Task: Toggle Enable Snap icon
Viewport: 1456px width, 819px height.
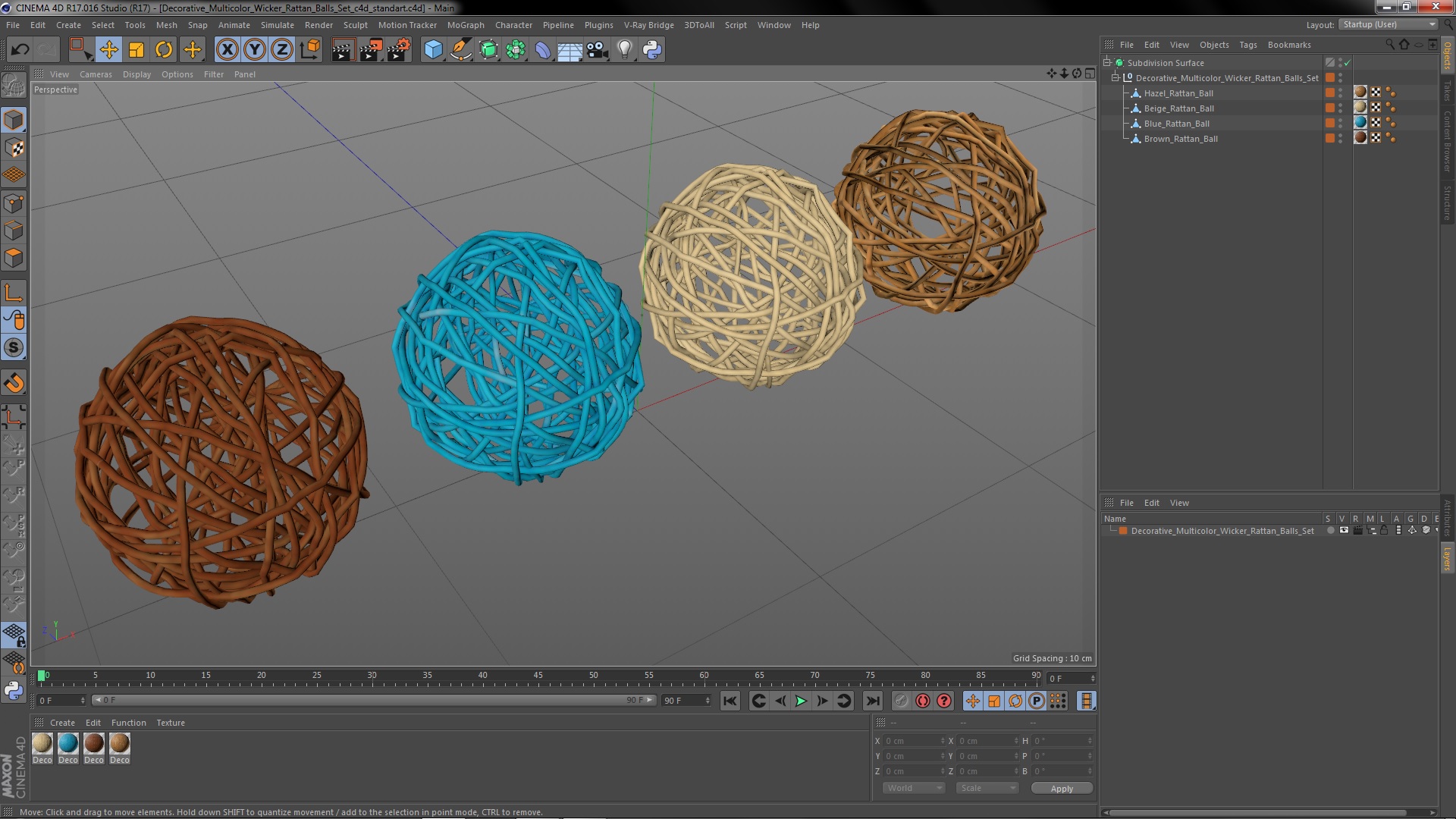Action: pos(14,347)
